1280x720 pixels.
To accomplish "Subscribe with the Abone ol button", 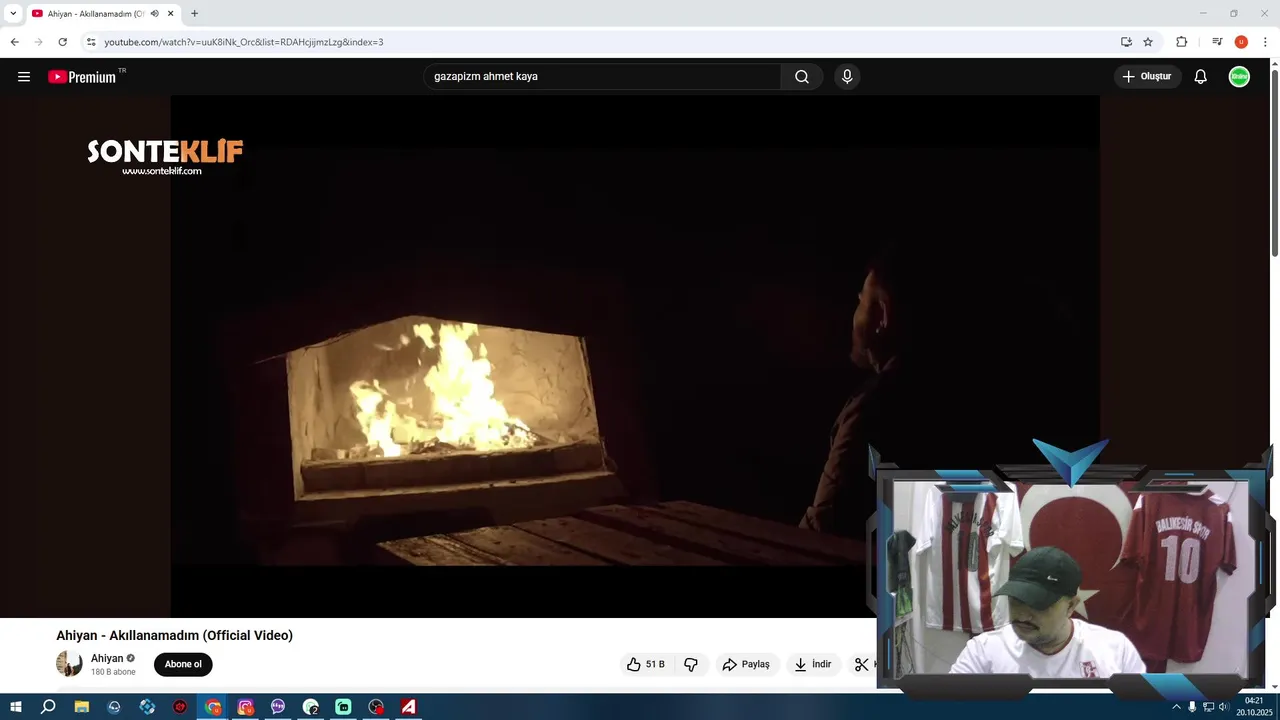I will coord(183,664).
